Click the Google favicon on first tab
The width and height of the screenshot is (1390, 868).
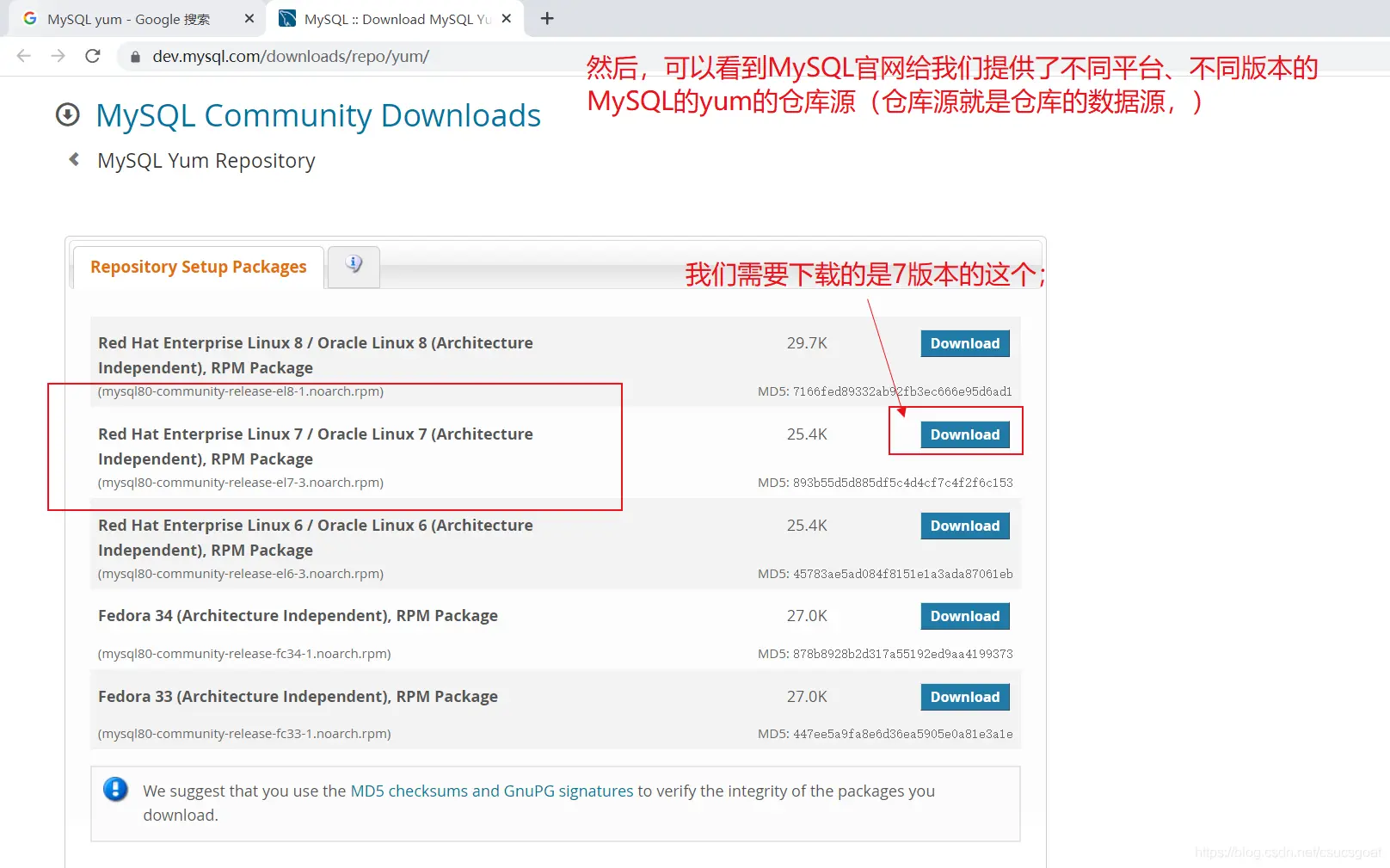click(x=30, y=18)
